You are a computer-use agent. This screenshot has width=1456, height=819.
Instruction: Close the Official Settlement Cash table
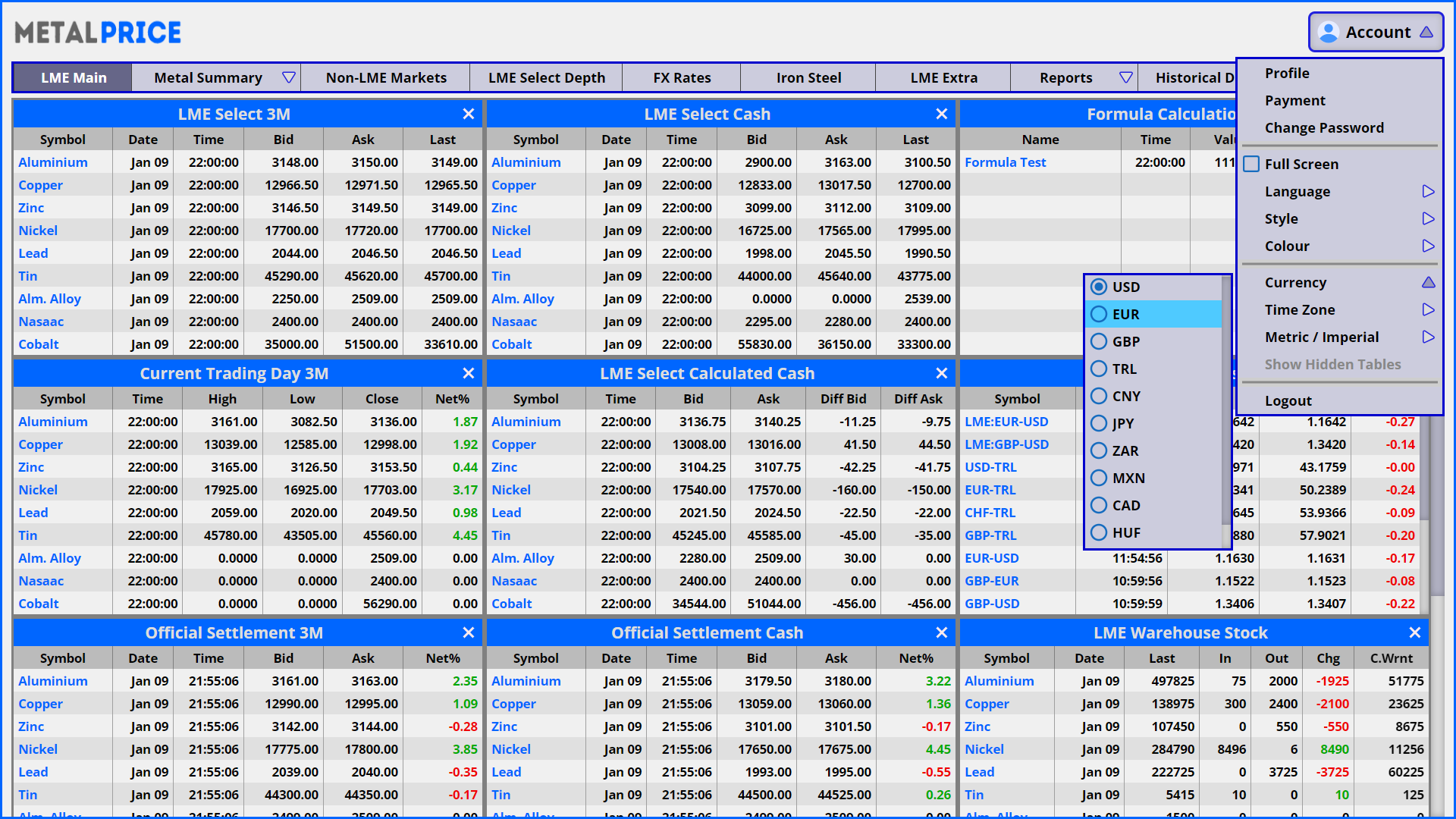(941, 632)
